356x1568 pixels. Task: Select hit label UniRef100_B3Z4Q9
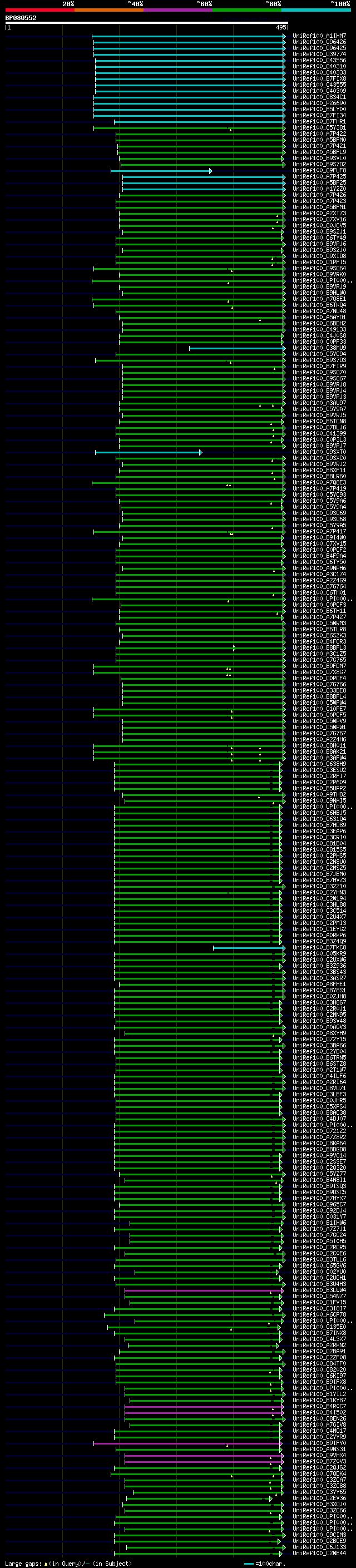(319, 942)
